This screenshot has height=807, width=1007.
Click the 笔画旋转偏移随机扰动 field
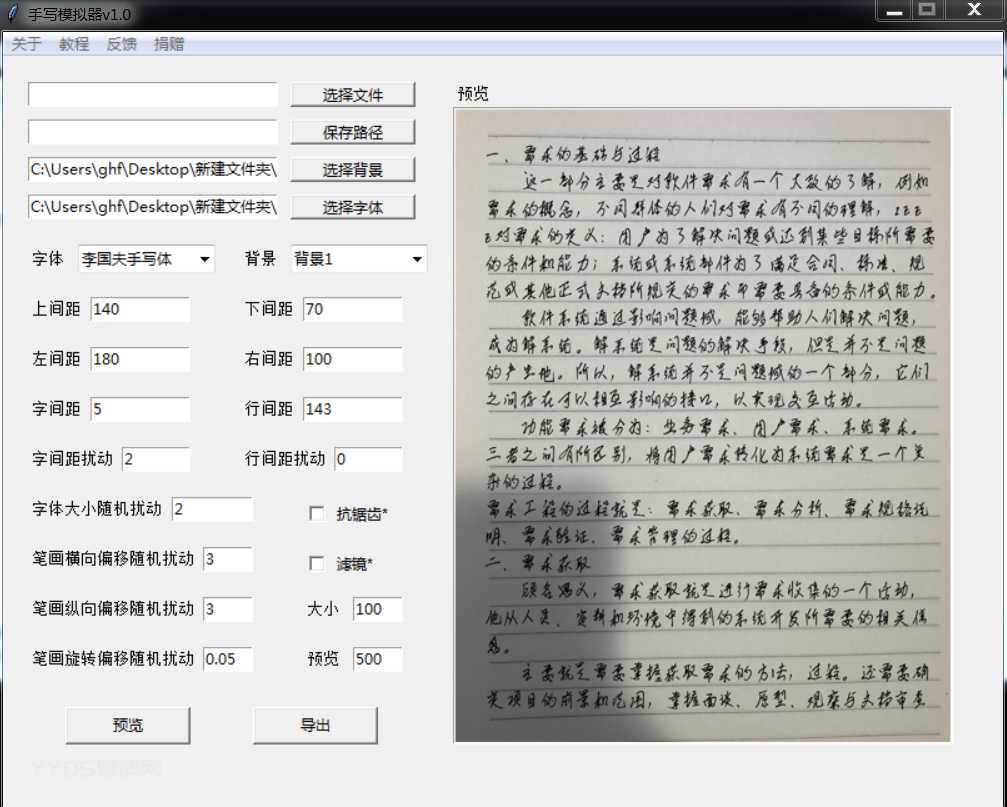[228, 660]
